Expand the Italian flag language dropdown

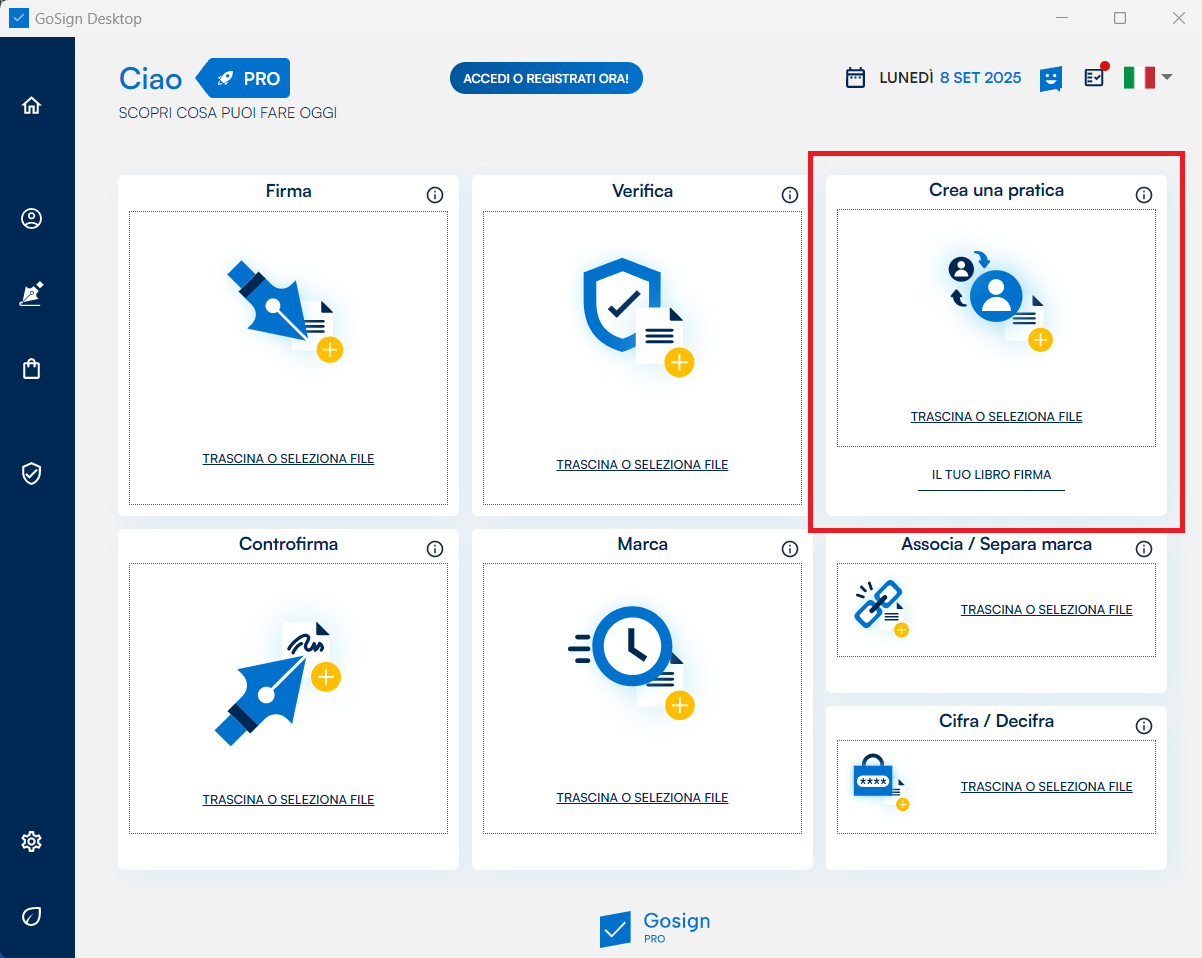coord(1147,78)
